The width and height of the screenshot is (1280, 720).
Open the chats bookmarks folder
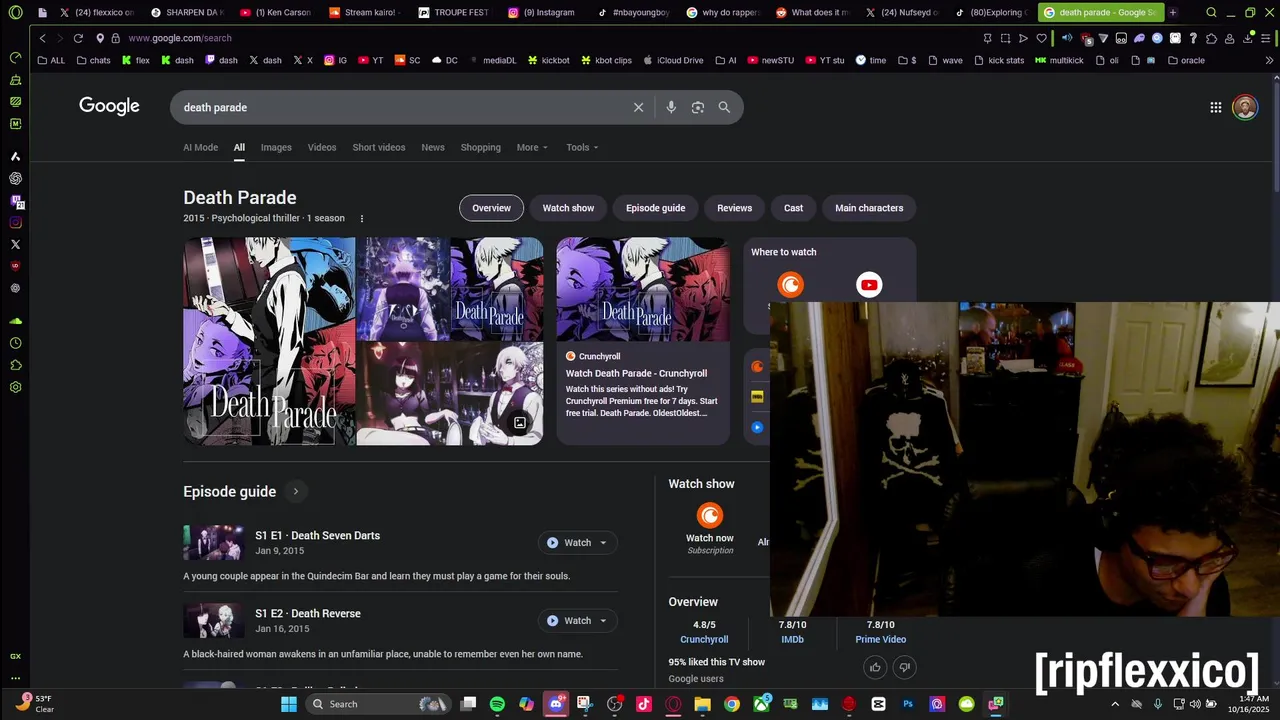(x=93, y=60)
